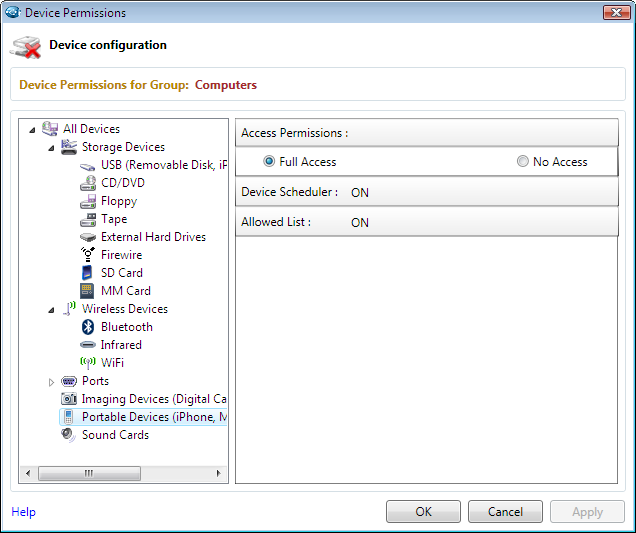Expand the Ports tree node
The image size is (636, 533).
(x=51, y=382)
